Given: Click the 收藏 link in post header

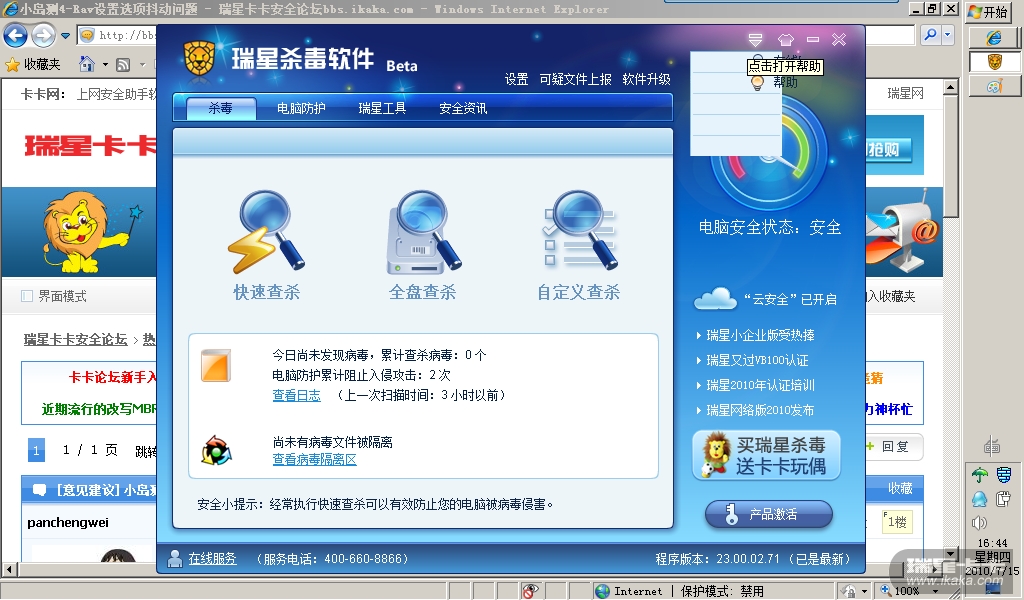Looking at the screenshot, I should click(x=900, y=488).
